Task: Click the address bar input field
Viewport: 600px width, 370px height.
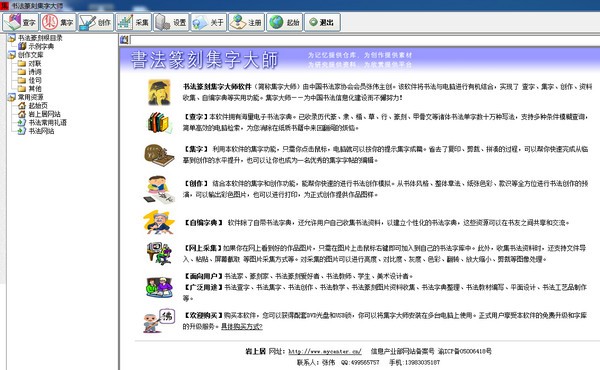Action: click(365, 39)
